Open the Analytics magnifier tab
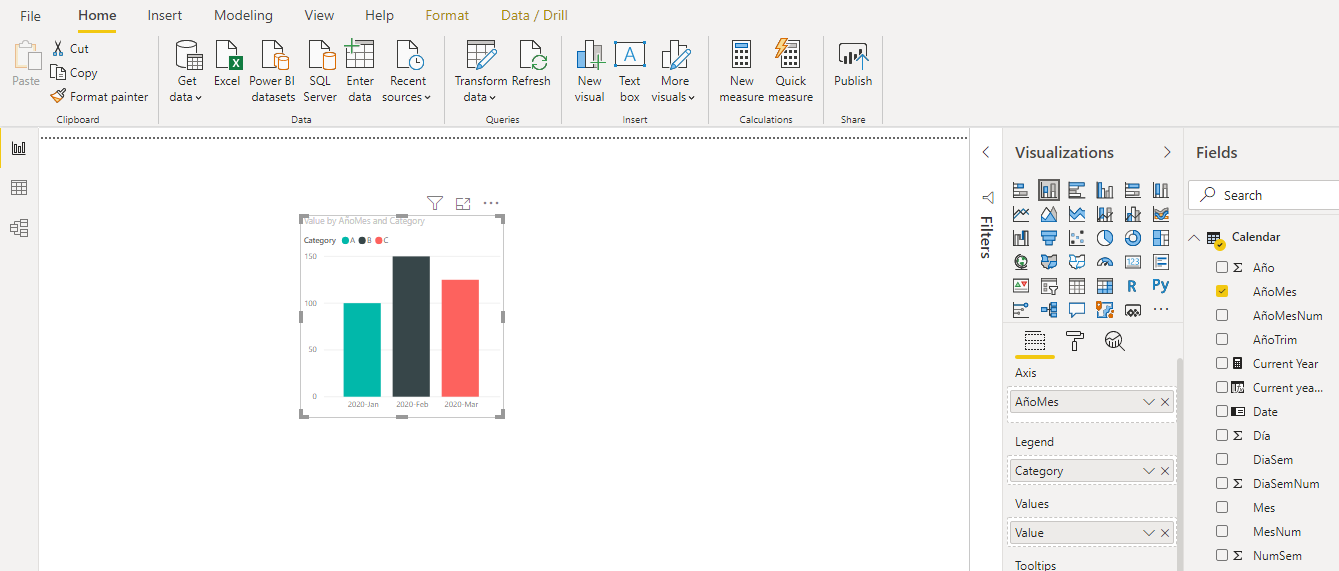Screen dimensions: 1339x571 click(1114, 342)
